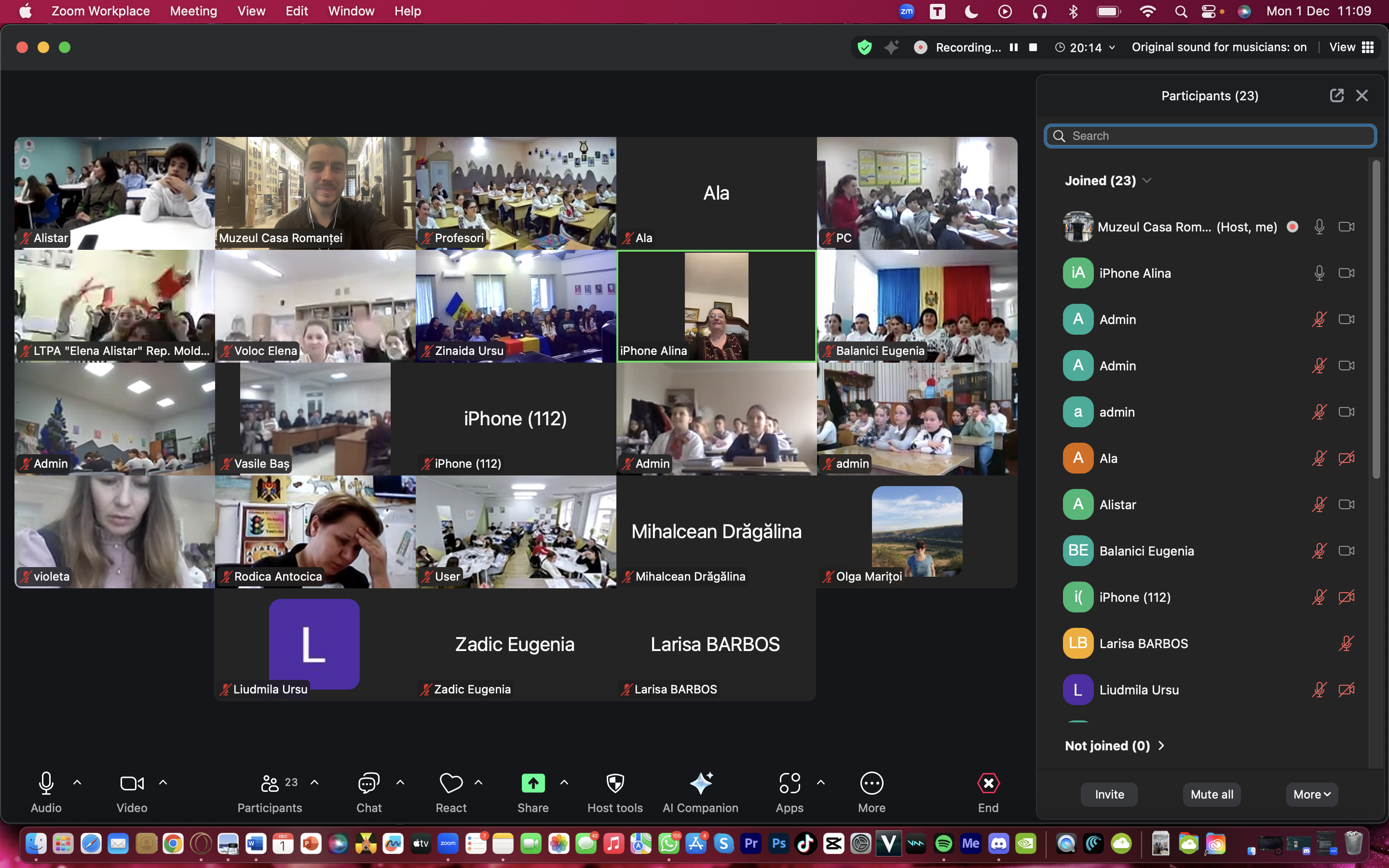This screenshot has height=868, width=1389.
Task: Open the View menu in menu bar
Action: [x=251, y=11]
